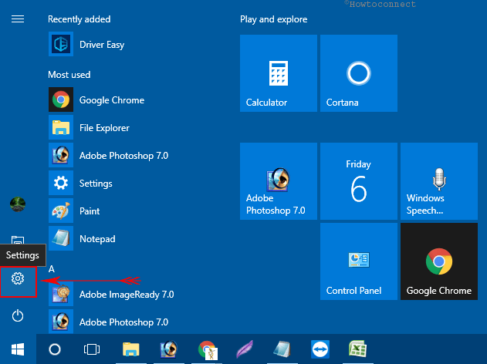Open Excel icon on the taskbar
Image resolution: width=487 pixels, height=364 pixels.
click(x=358, y=349)
